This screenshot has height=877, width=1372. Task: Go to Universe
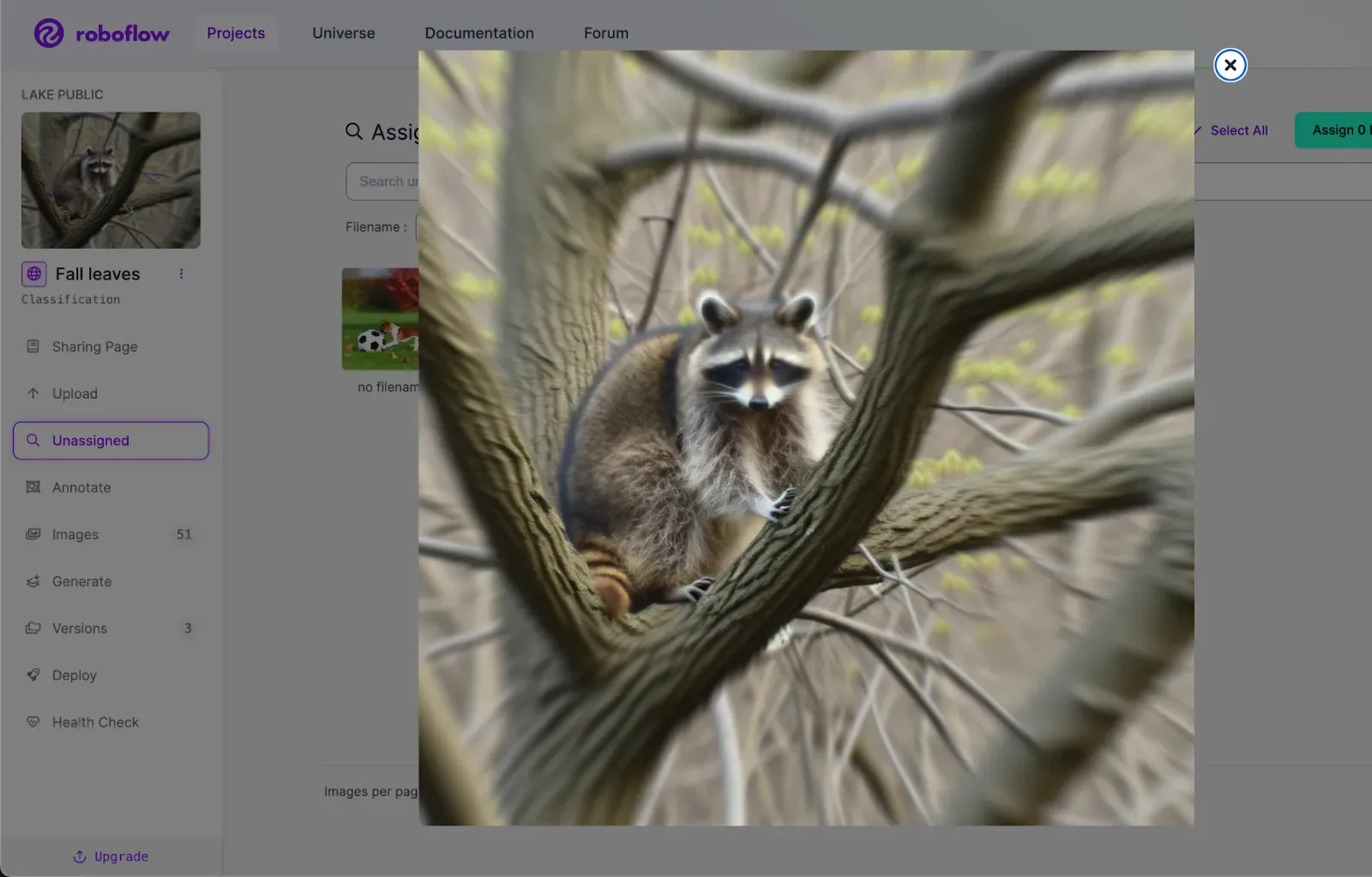click(x=344, y=33)
